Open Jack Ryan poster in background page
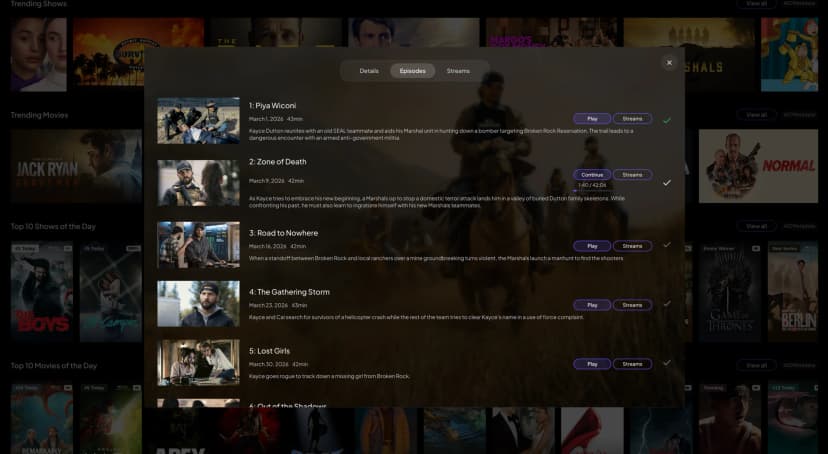 [x=76, y=166]
